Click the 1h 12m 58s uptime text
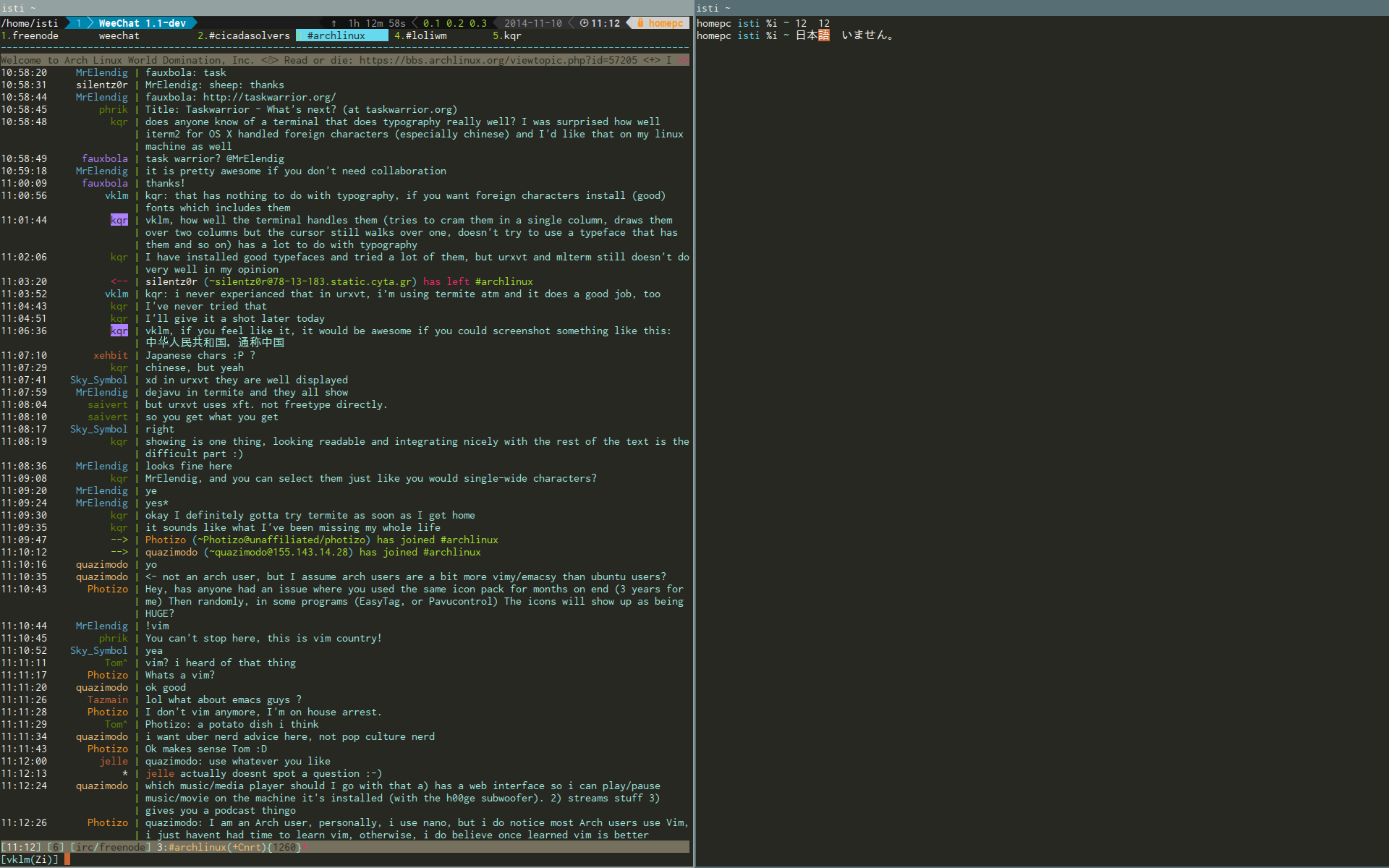 coord(377,23)
